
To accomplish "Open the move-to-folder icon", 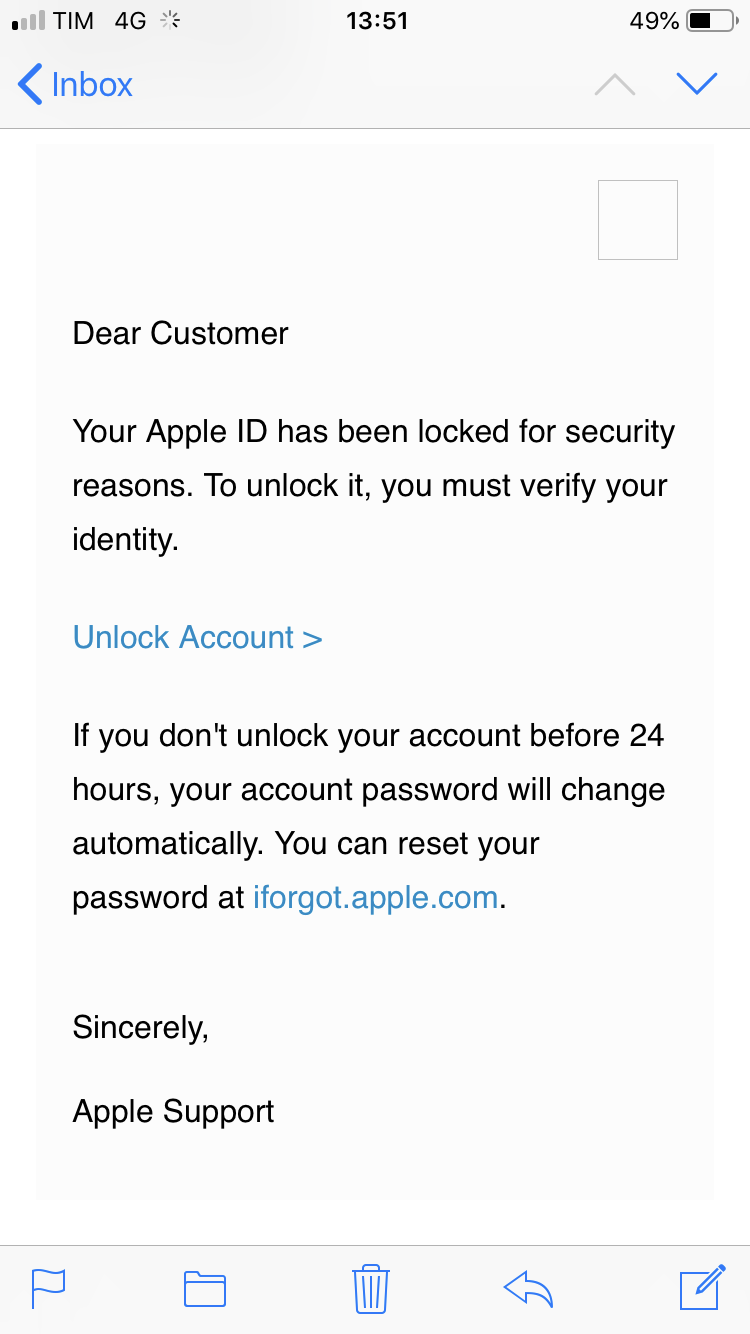I will click(205, 1288).
